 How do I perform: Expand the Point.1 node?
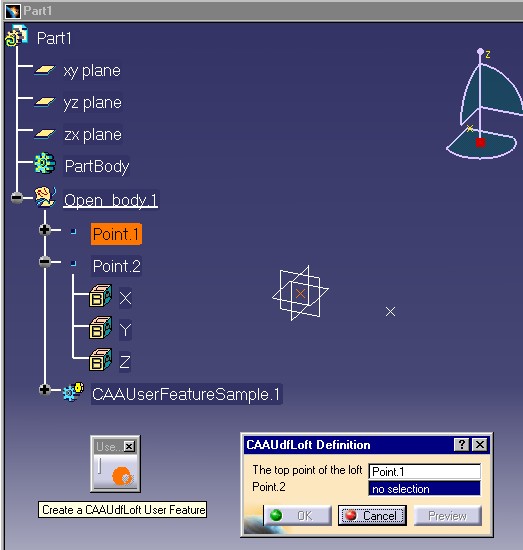[45, 230]
